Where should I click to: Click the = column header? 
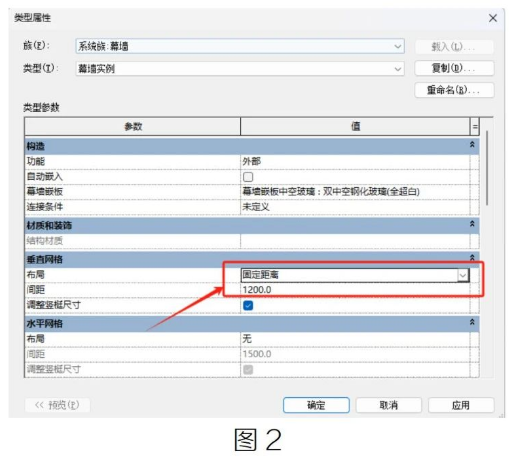[475, 126]
